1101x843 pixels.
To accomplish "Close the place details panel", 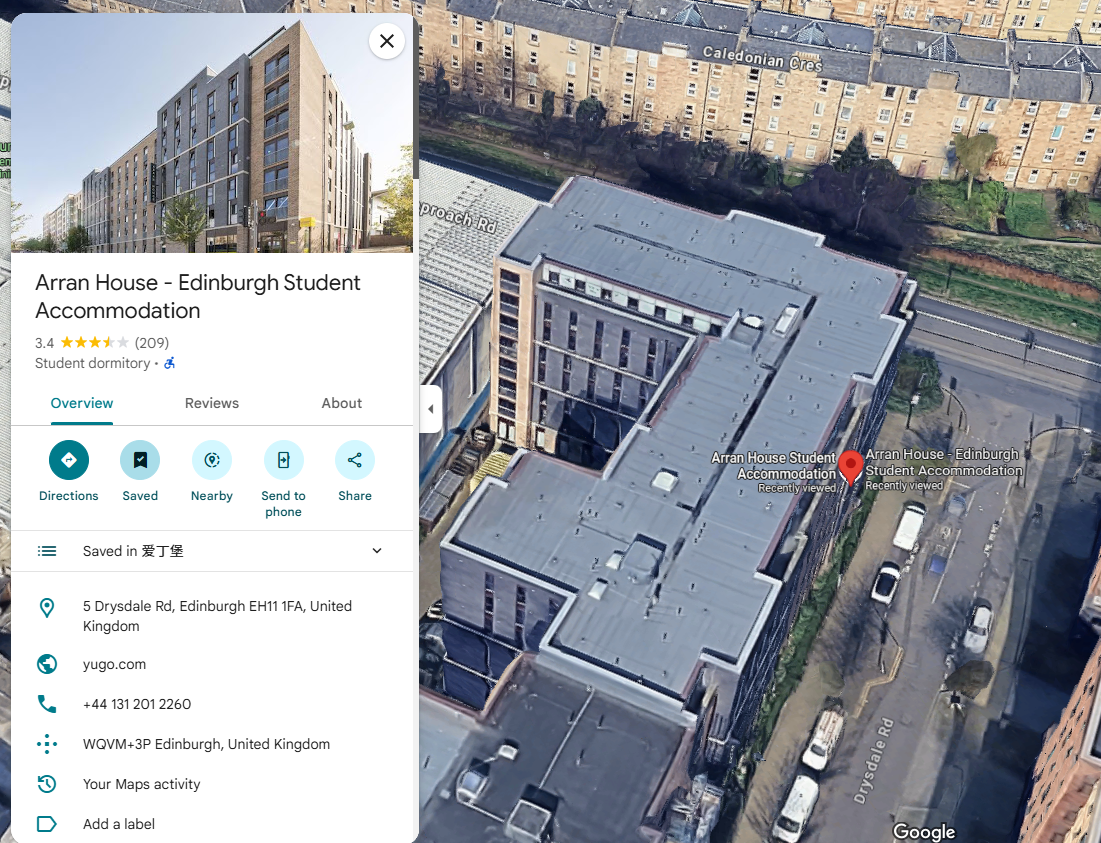I will [387, 41].
